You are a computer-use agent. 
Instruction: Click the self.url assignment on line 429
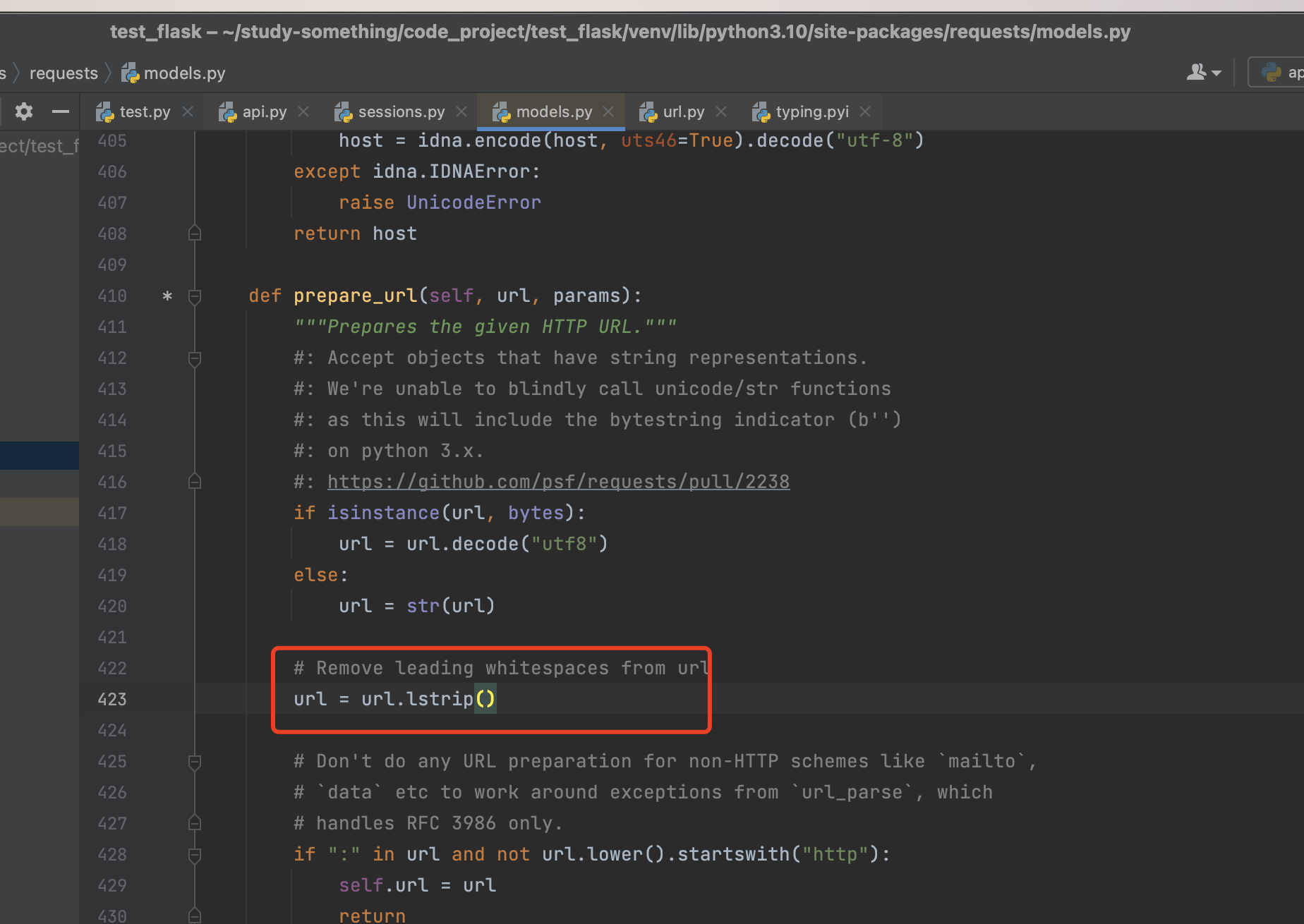(417, 885)
